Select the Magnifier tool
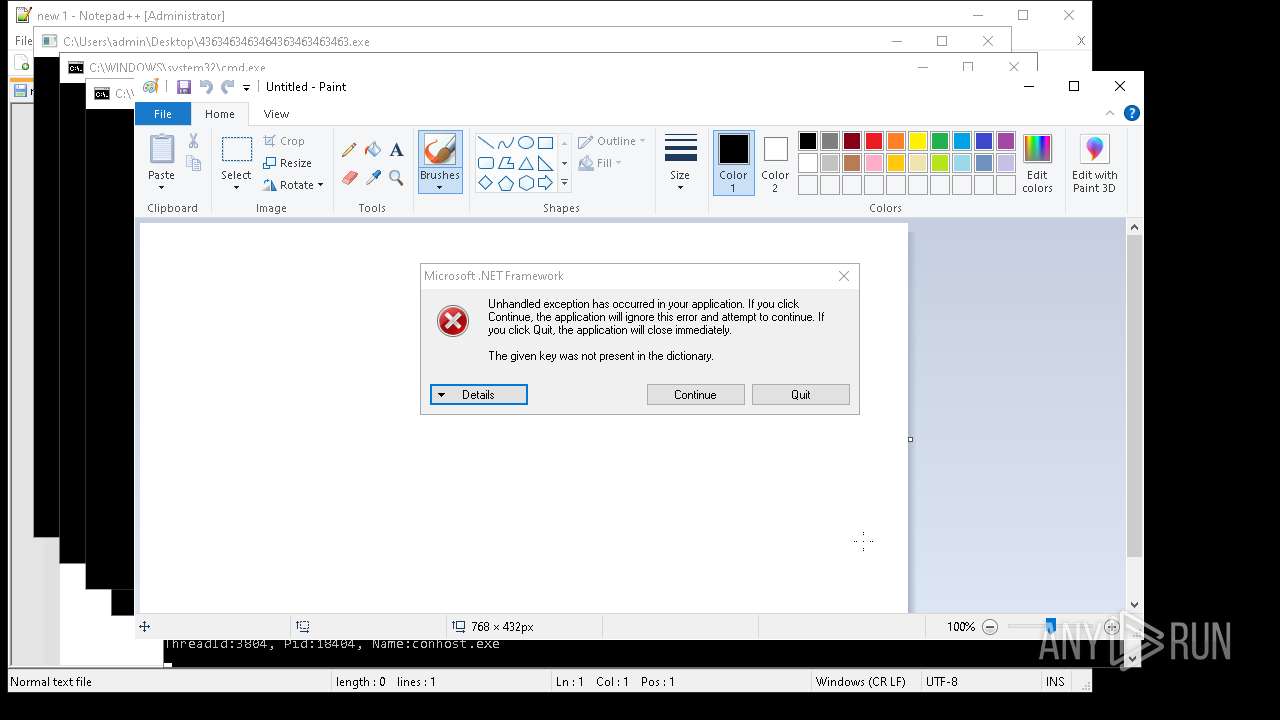 397,178
